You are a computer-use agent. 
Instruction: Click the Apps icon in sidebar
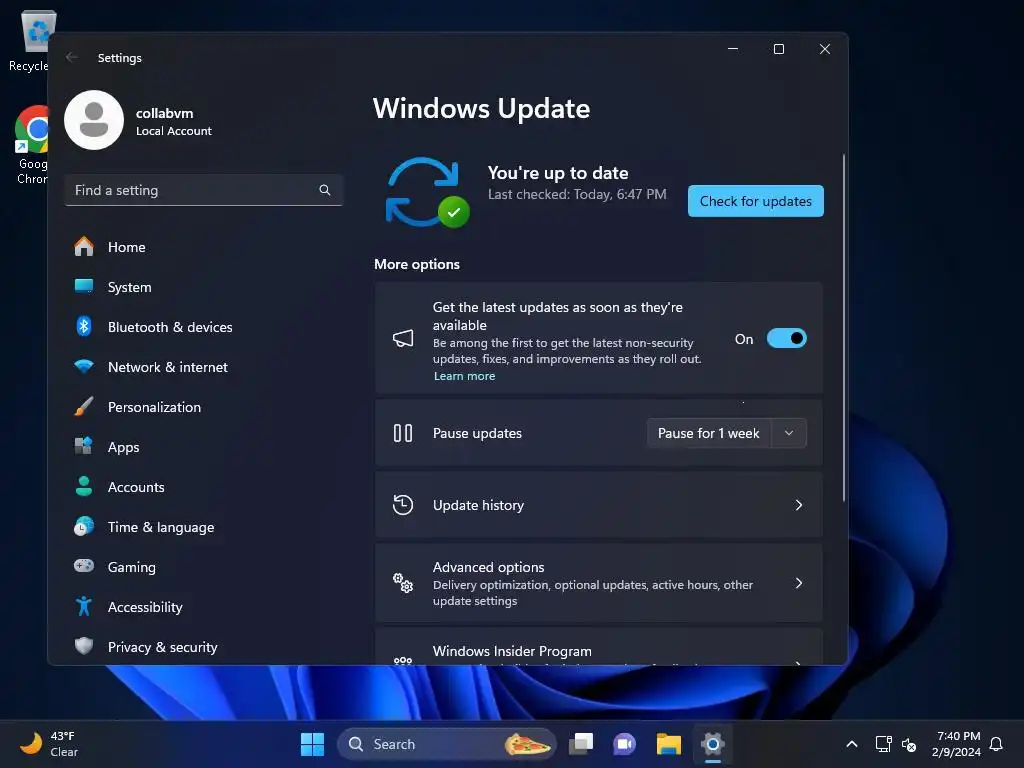click(x=84, y=446)
